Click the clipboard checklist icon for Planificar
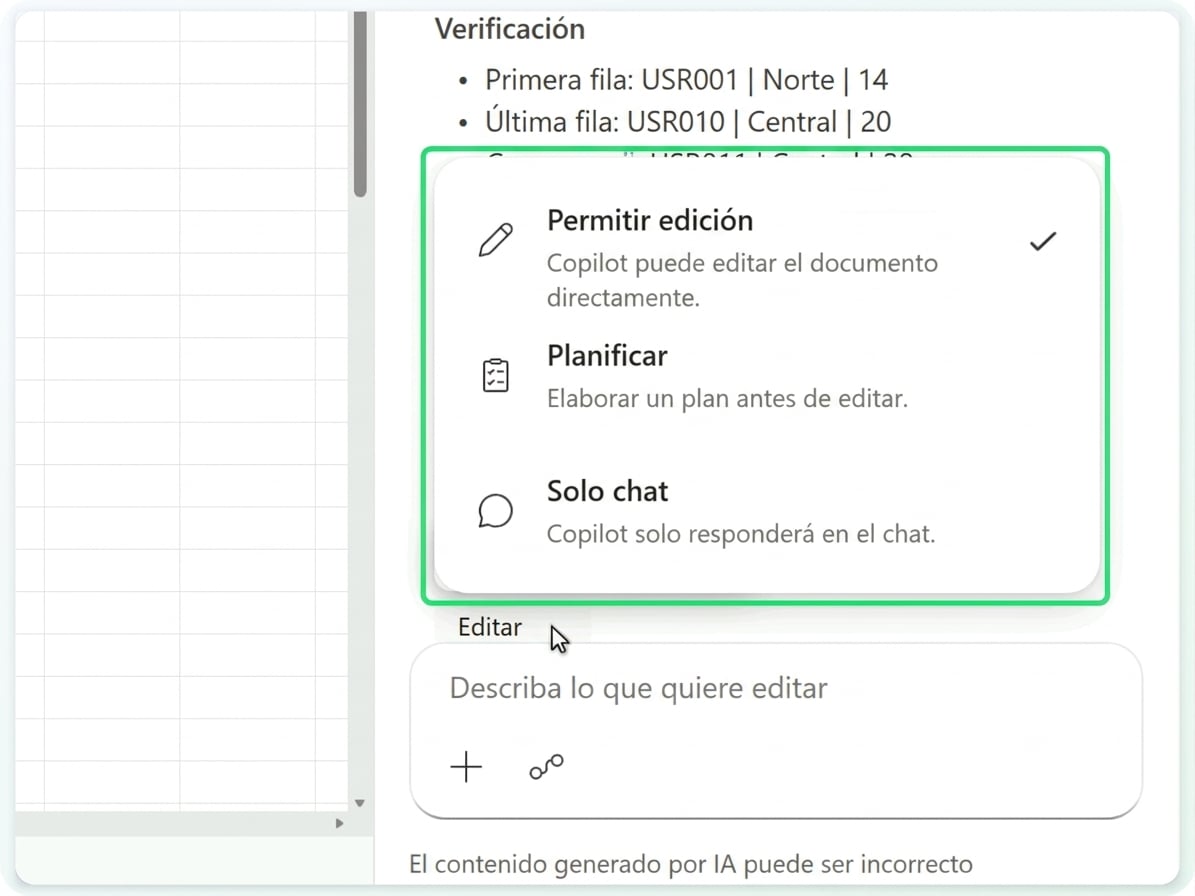 pyautogui.click(x=495, y=375)
